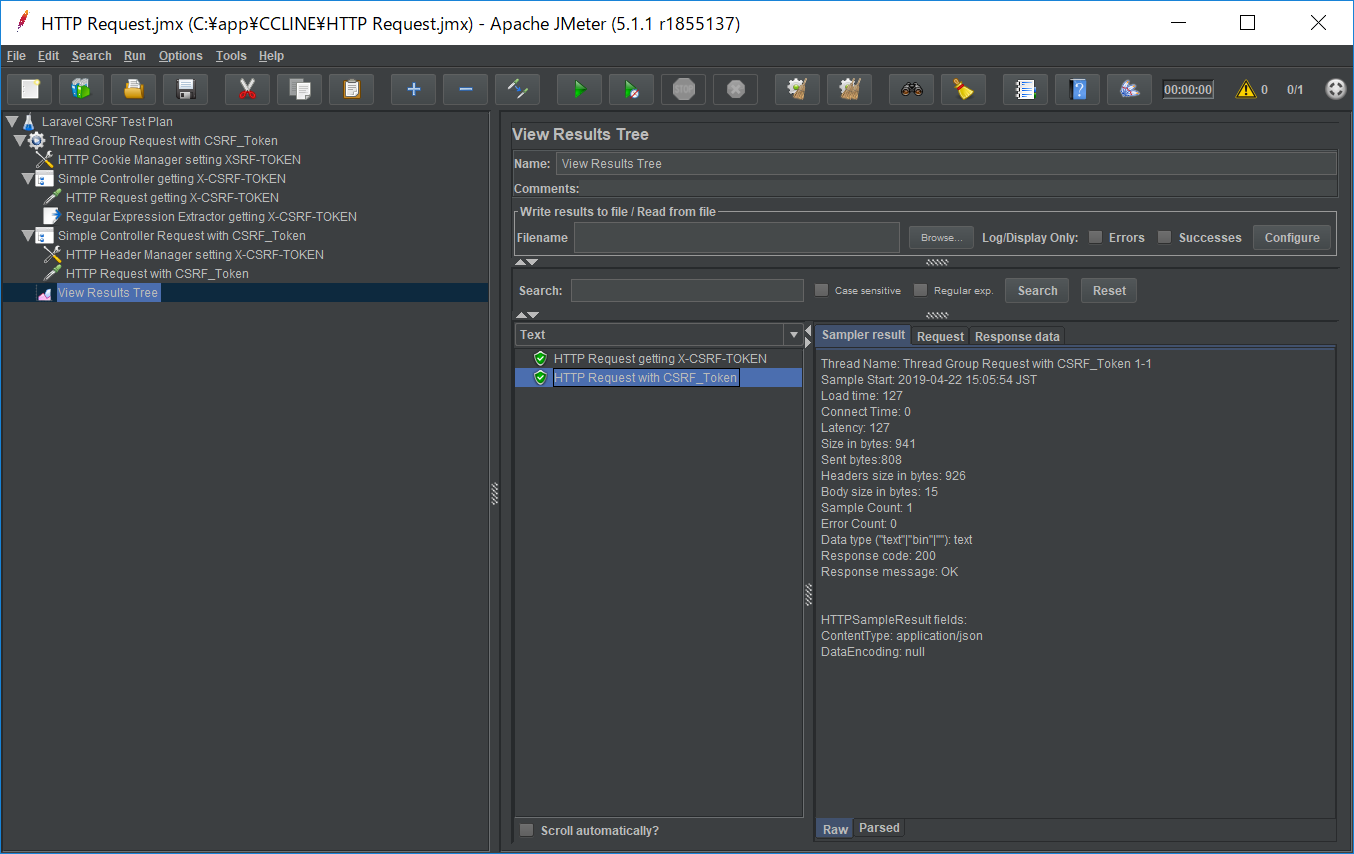Enable the Errors checkbox
1354x854 pixels.
(1095, 237)
